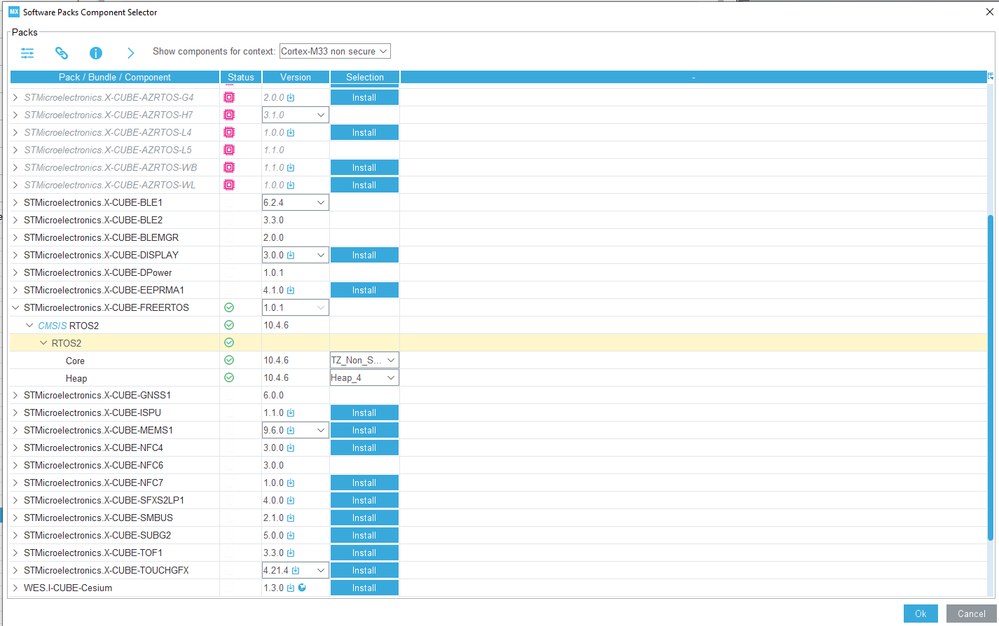Install the X-CUBE-EEPRMA1 pack
Screen dimensions: 999x626
pyautogui.click(x=364, y=290)
